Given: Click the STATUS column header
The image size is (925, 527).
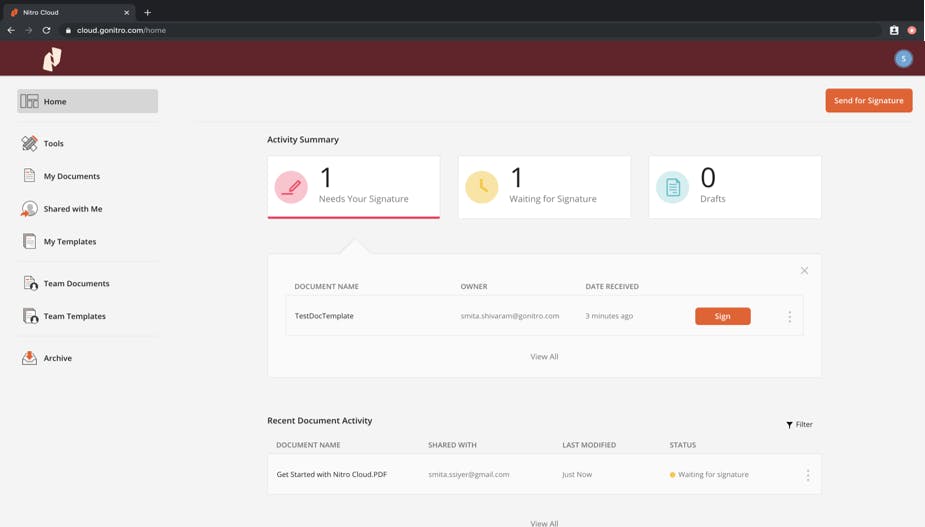Looking at the screenshot, I should tap(683, 445).
